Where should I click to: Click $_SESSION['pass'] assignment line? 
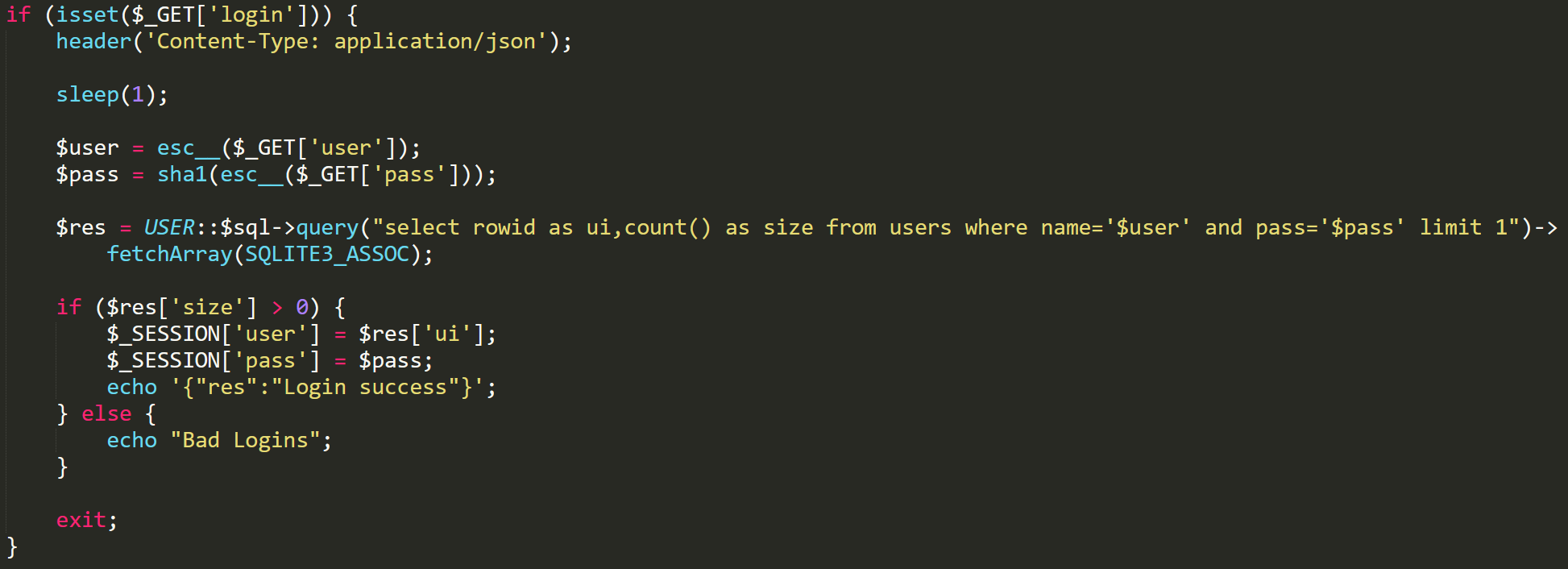click(270, 360)
